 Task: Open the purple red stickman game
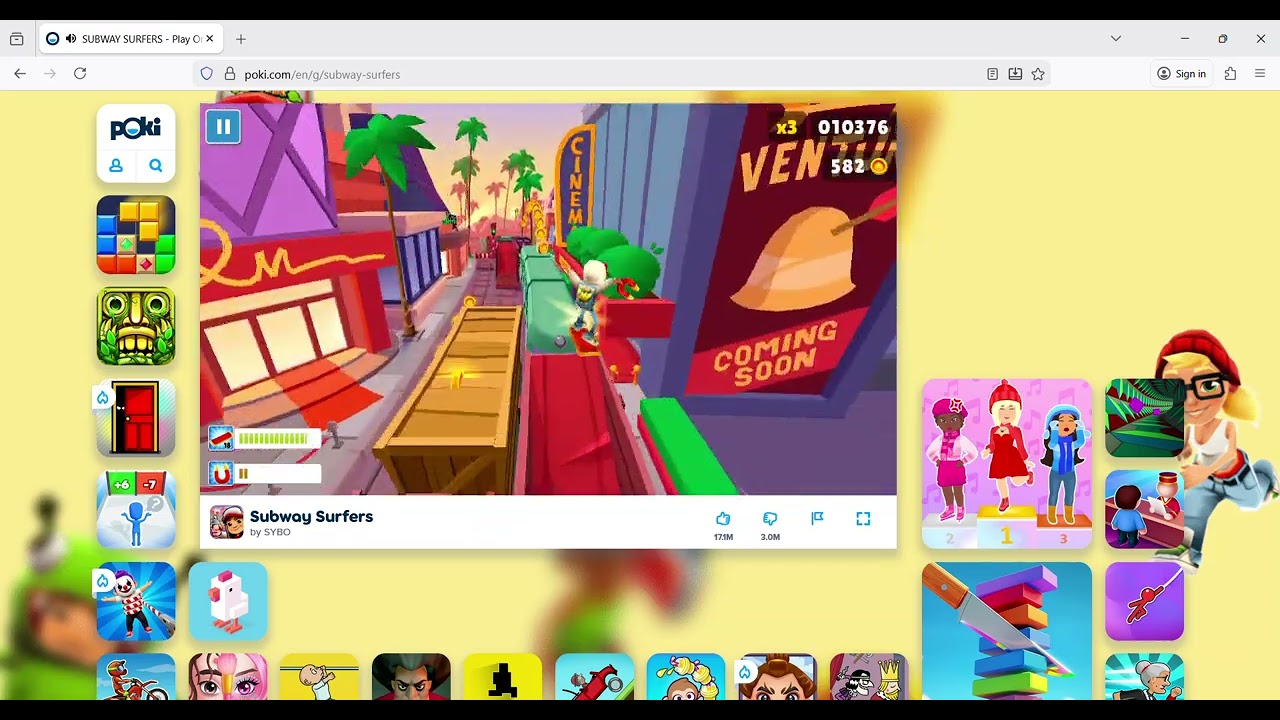pos(1144,601)
